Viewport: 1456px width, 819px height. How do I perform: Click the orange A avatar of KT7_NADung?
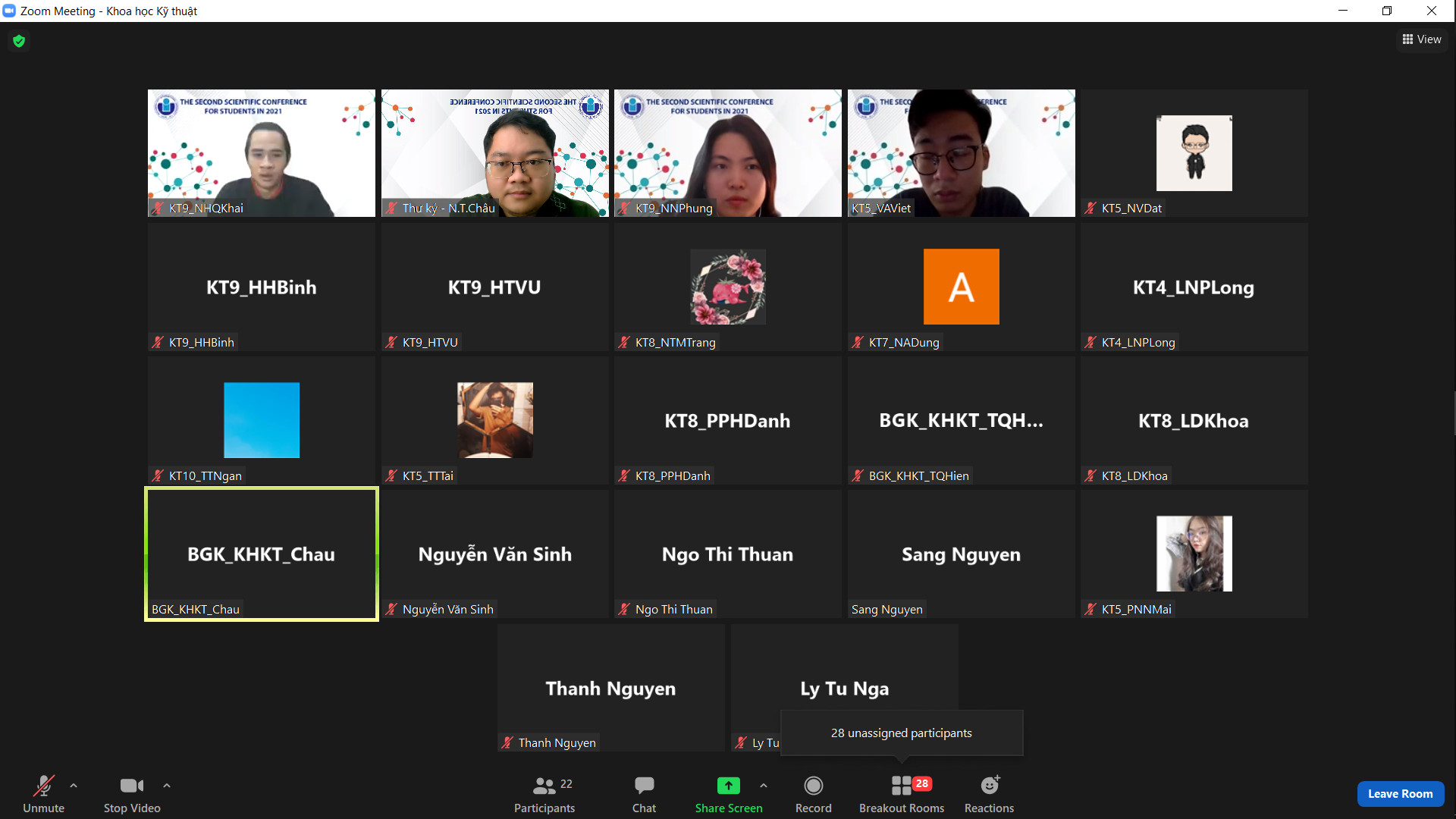(961, 287)
